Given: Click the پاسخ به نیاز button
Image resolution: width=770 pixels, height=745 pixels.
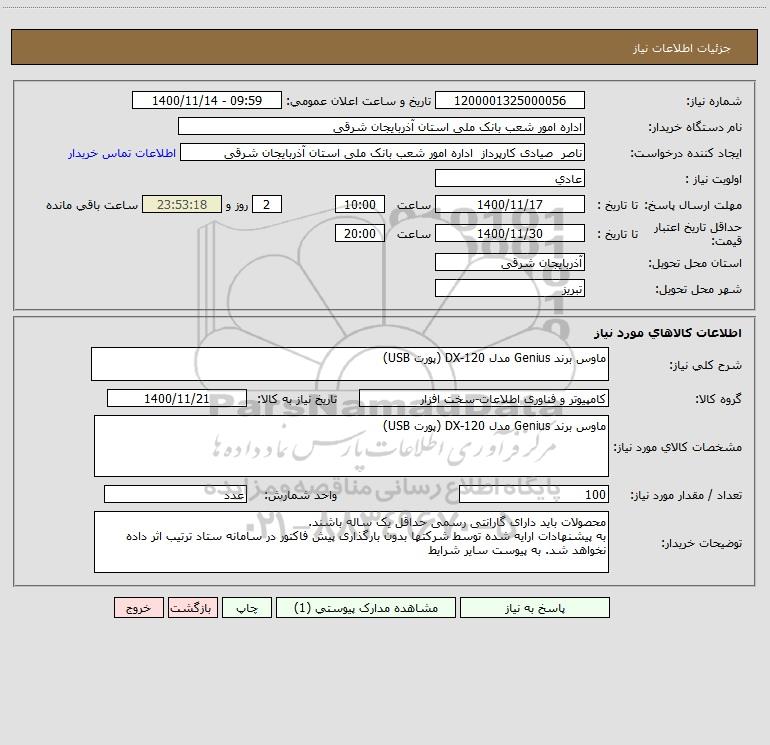Looking at the screenshot, I should (534, 608).
